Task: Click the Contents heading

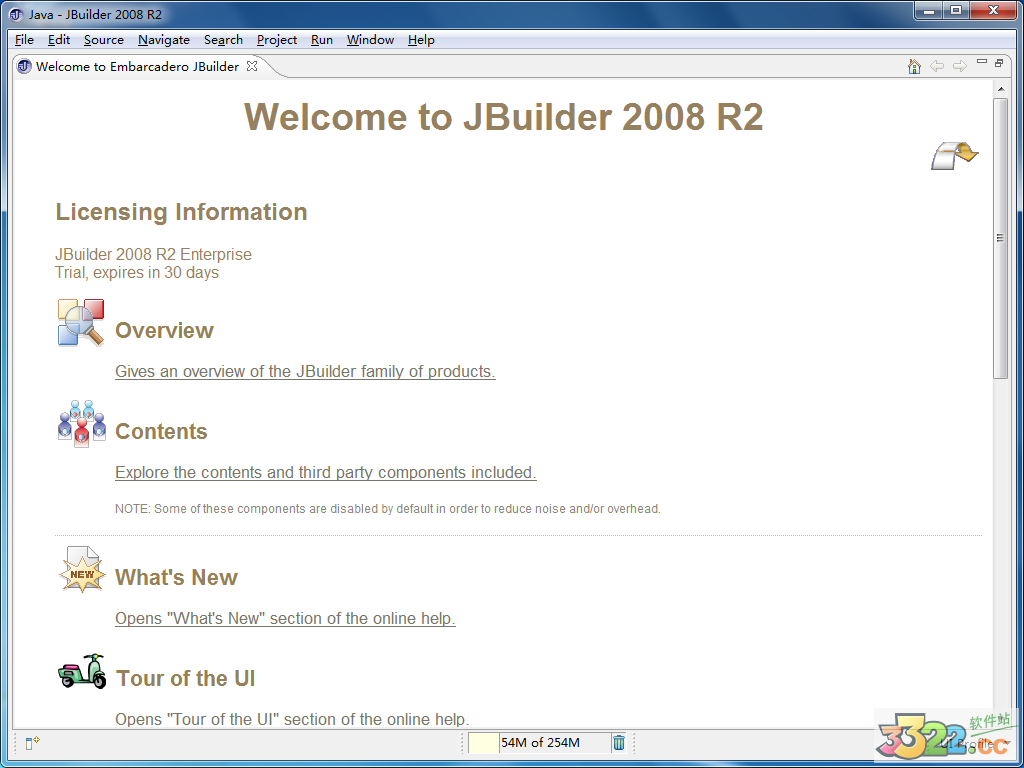Action: [161, 432]
